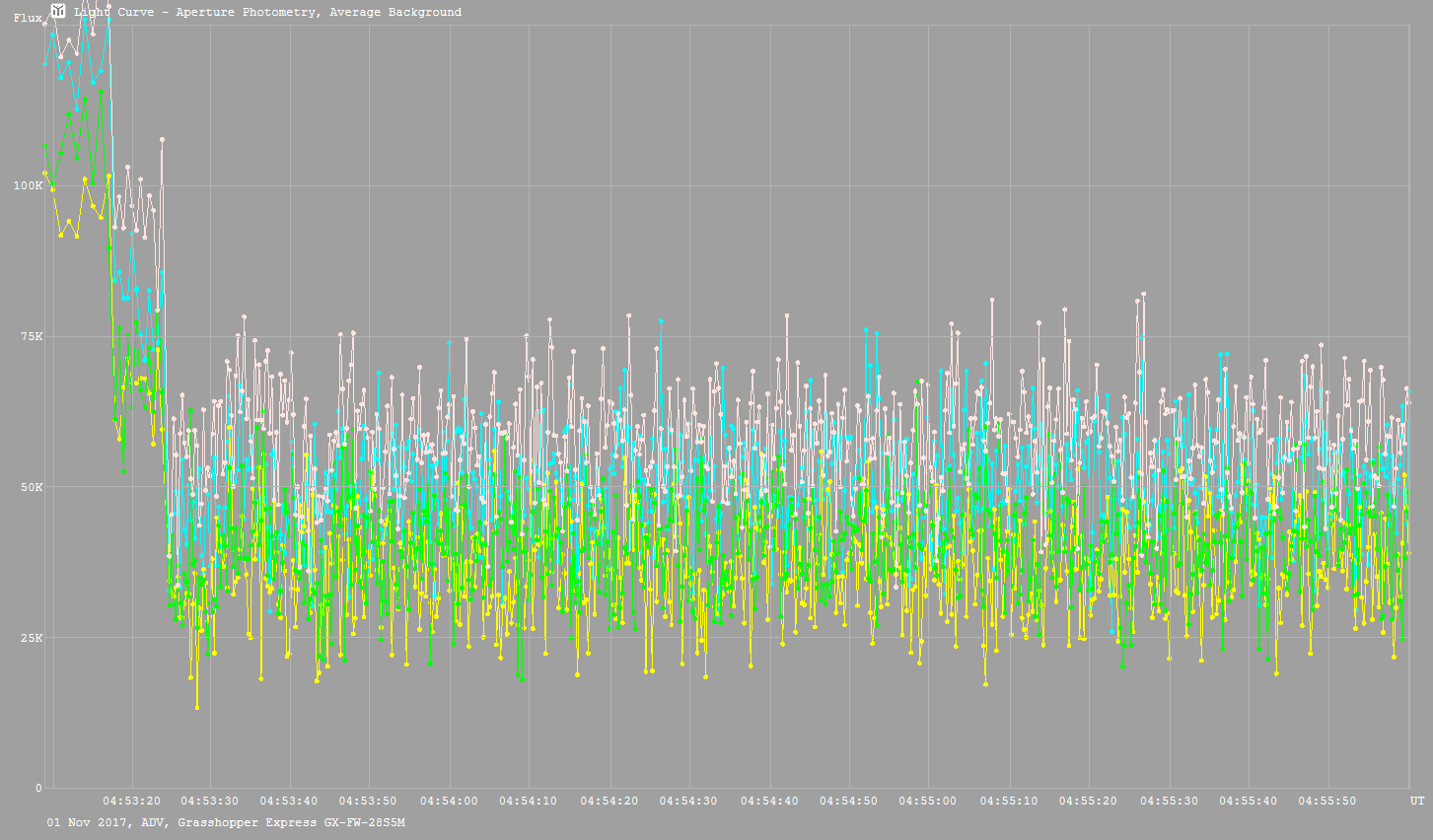Pick the 04:55:50 time axis label
Viewport: 1433px width, 840px height.
point(1326,802)
